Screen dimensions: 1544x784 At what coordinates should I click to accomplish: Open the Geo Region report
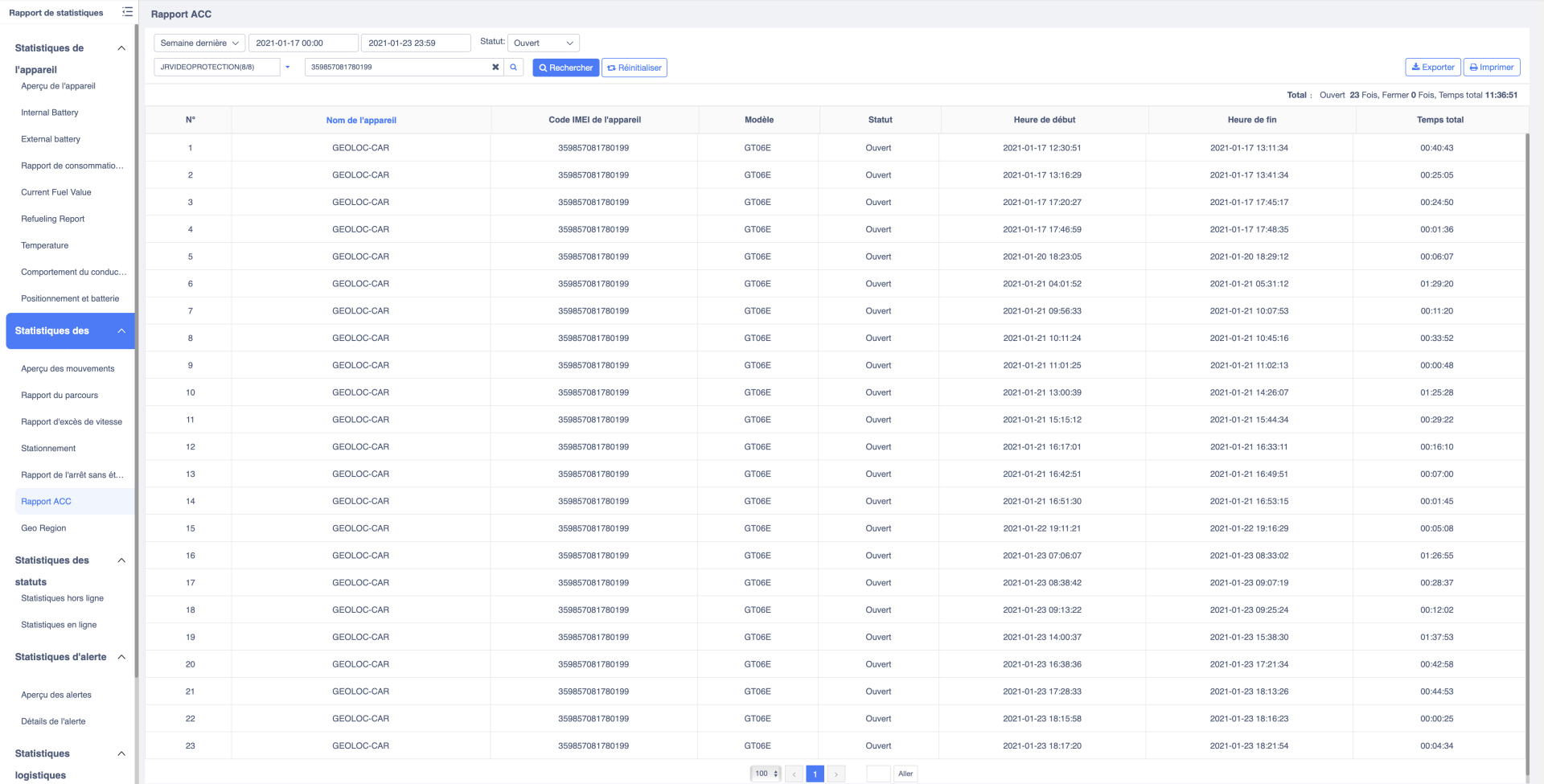(43, 528)
